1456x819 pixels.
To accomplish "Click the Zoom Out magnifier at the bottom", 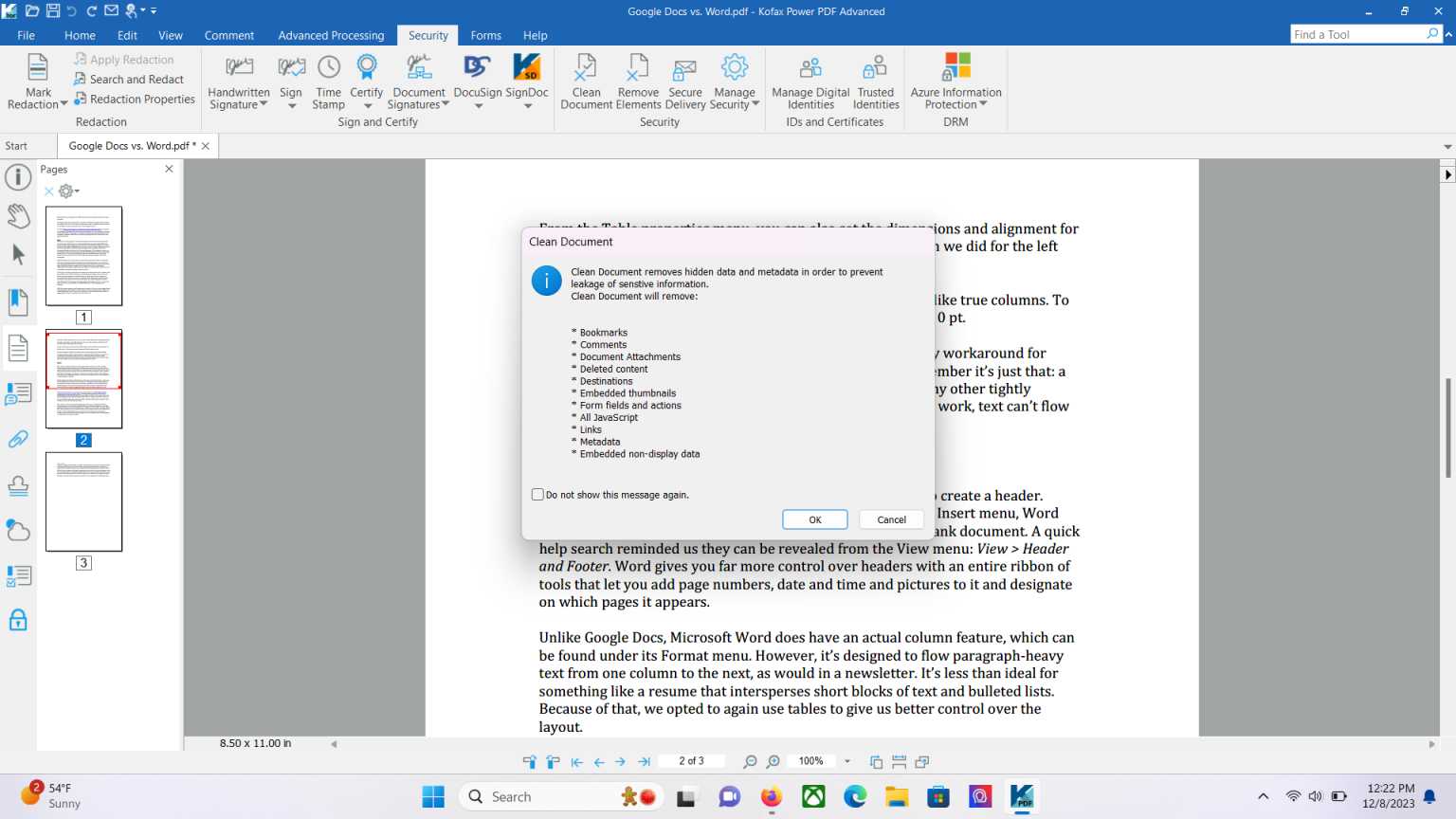I will (x=749, y=761).
